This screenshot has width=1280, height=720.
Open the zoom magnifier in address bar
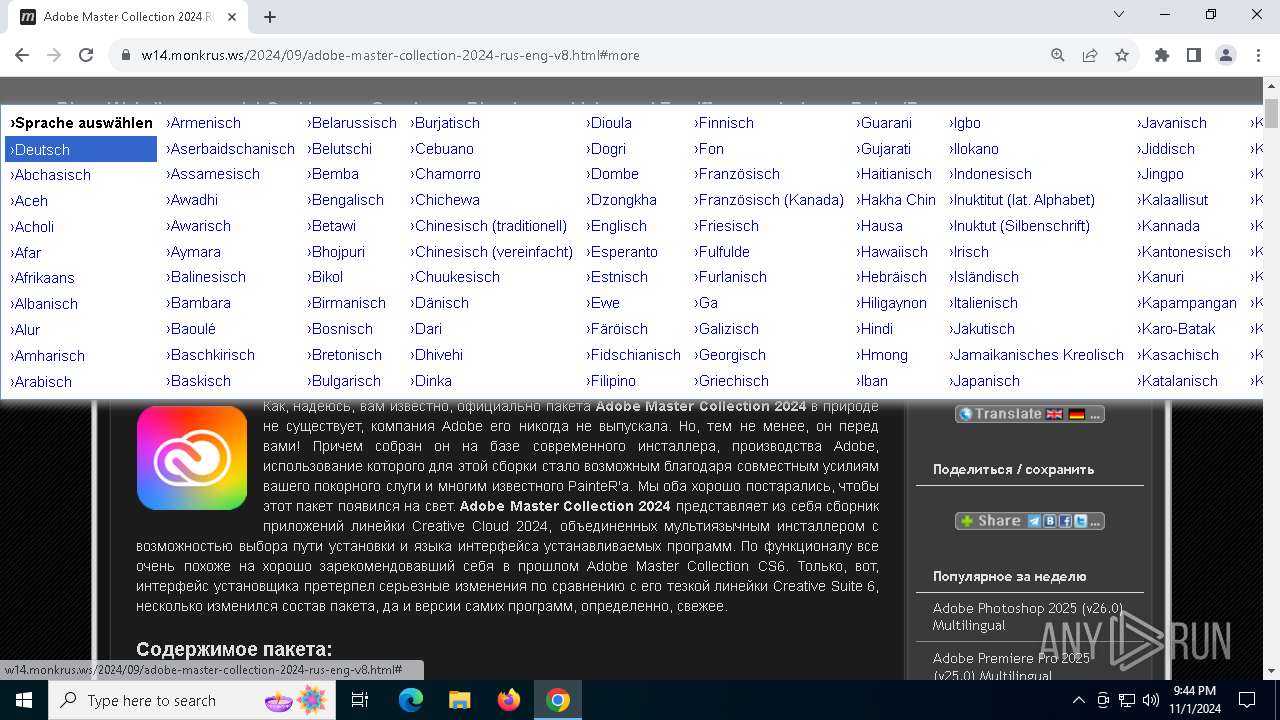[1058, 55]
